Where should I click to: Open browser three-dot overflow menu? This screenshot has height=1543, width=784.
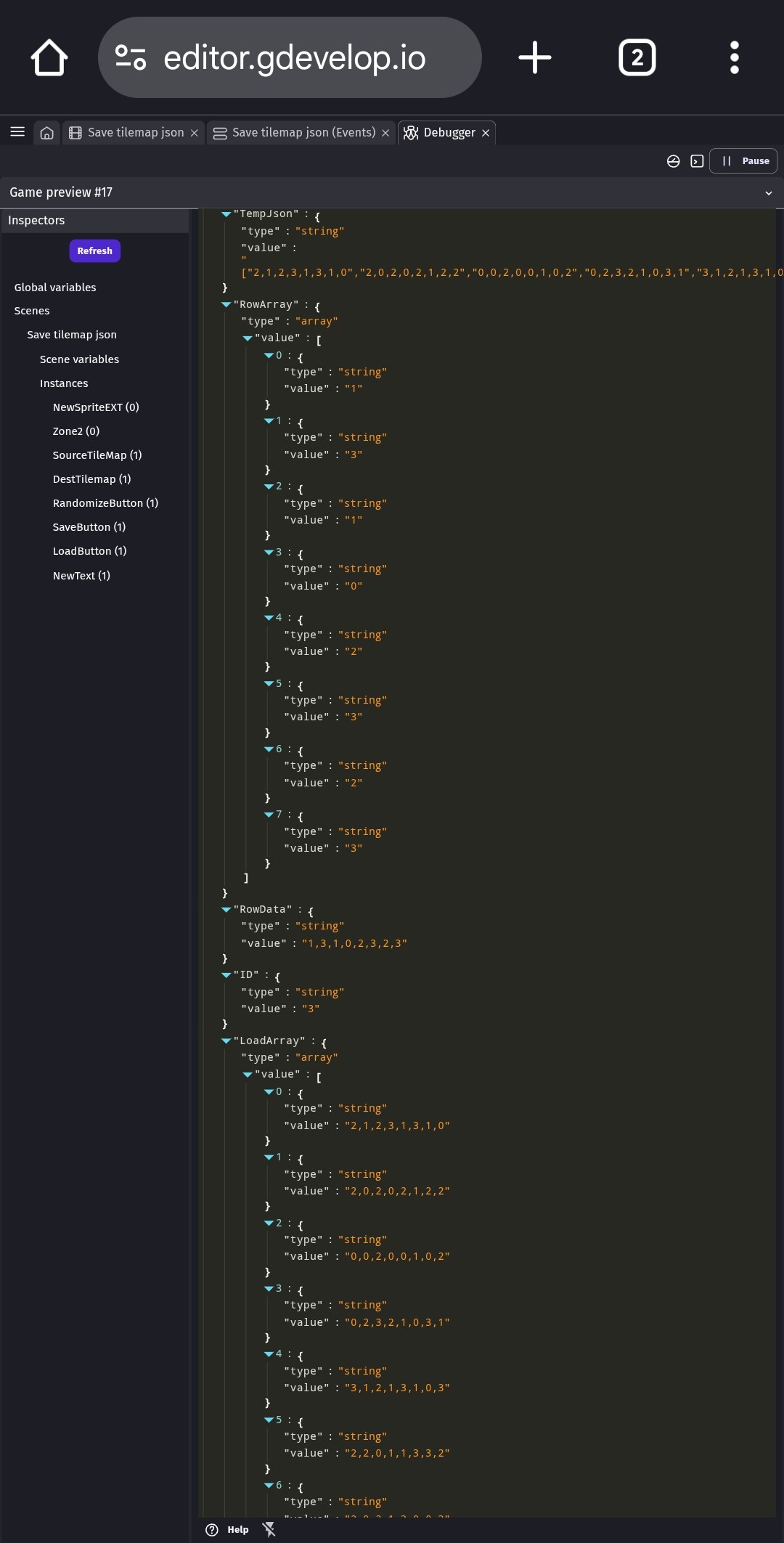tap(734, 58)
